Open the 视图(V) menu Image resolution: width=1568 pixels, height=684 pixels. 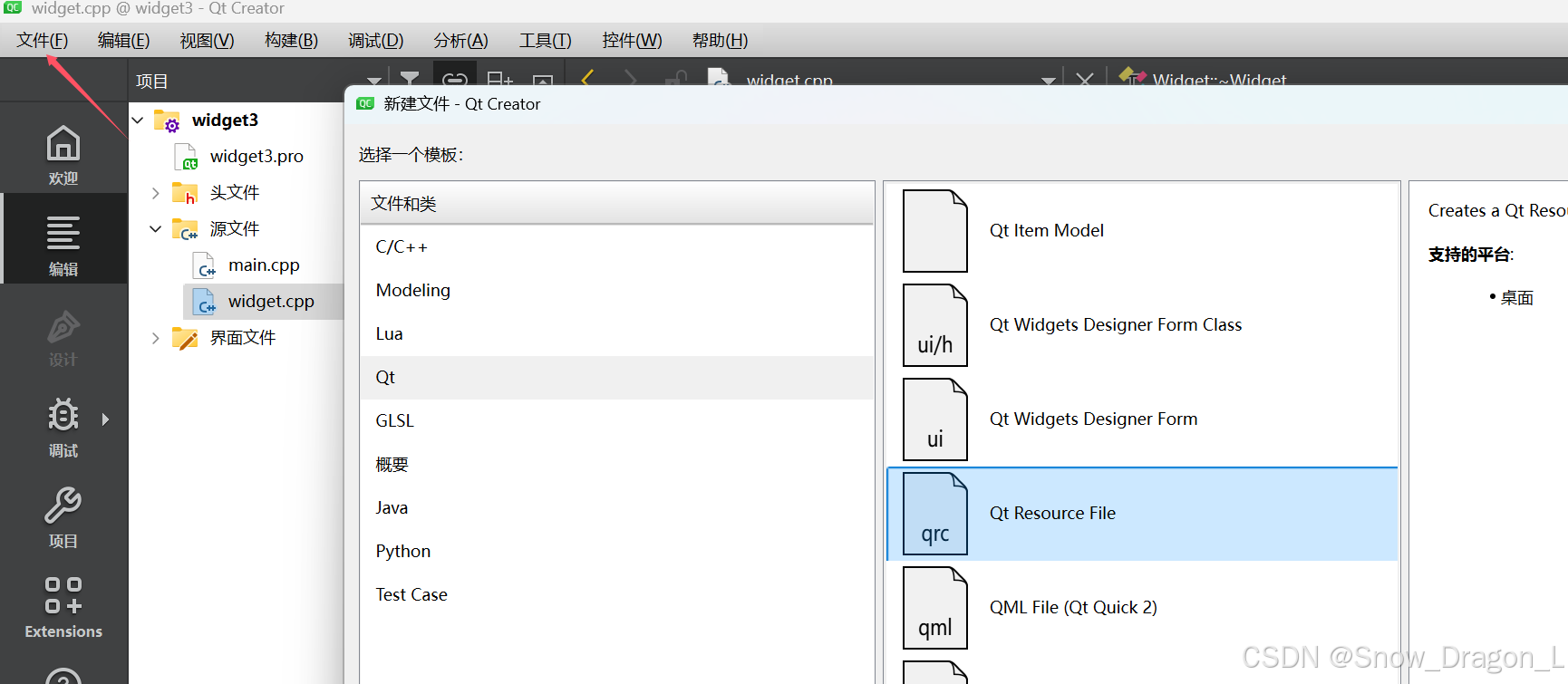(207, 41)
